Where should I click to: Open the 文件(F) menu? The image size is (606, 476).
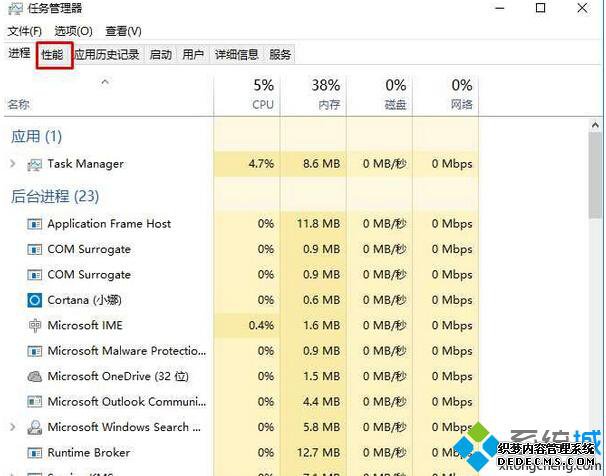click(x=25, y=31)
